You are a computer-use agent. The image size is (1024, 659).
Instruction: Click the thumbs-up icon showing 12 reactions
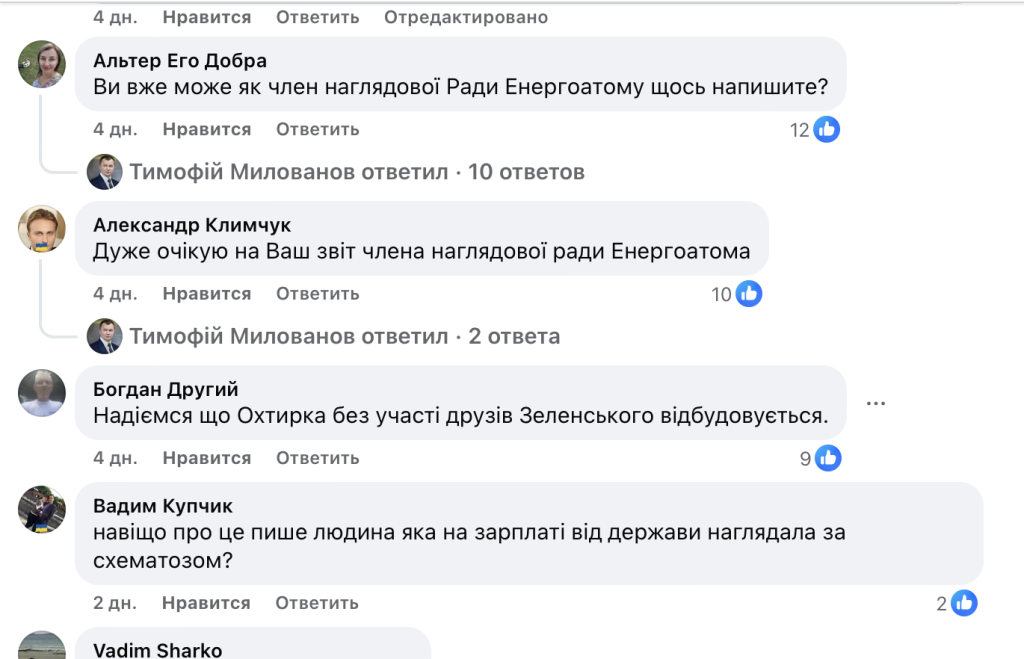(828, 129)
